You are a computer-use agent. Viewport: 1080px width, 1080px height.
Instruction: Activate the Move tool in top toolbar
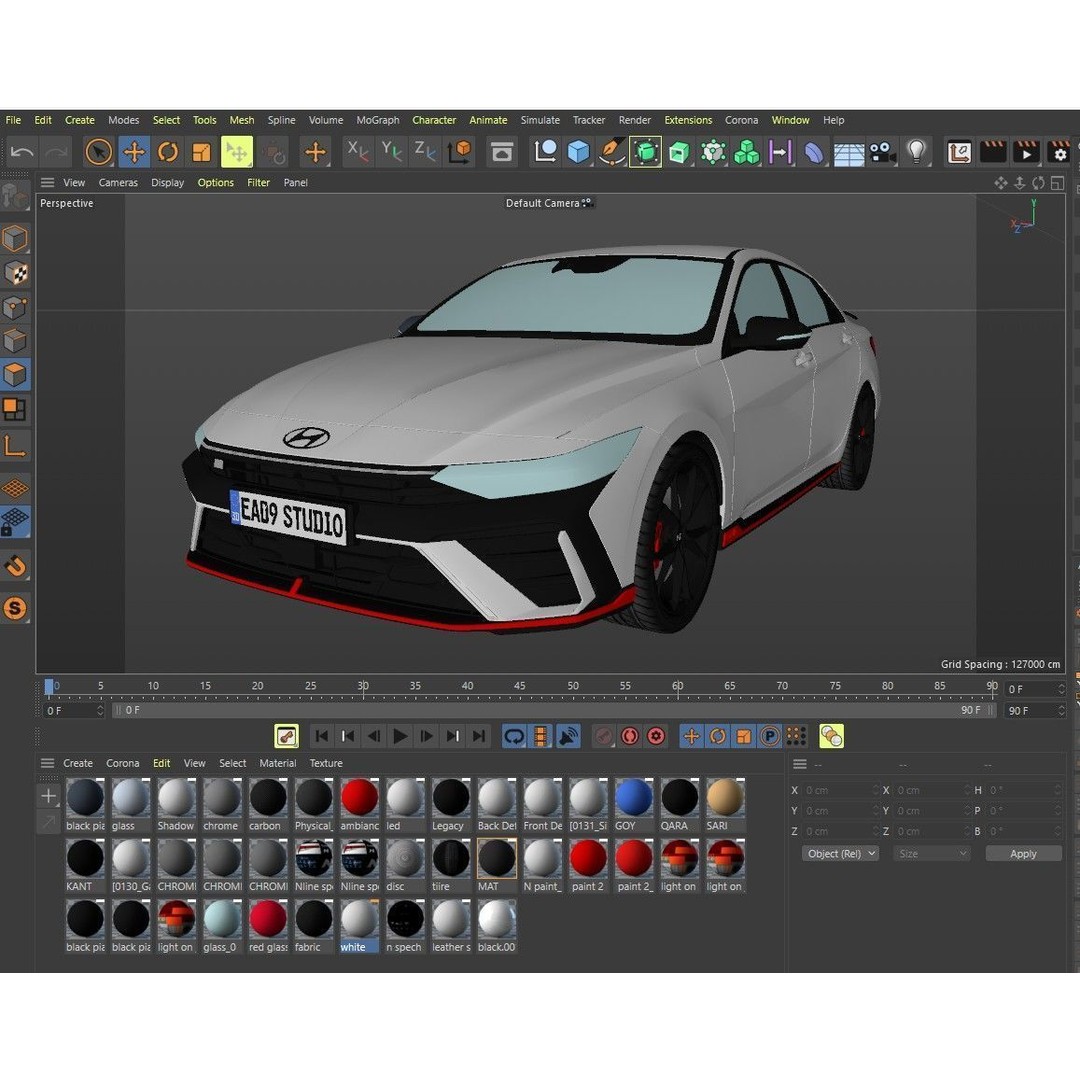tap(134, 152)
